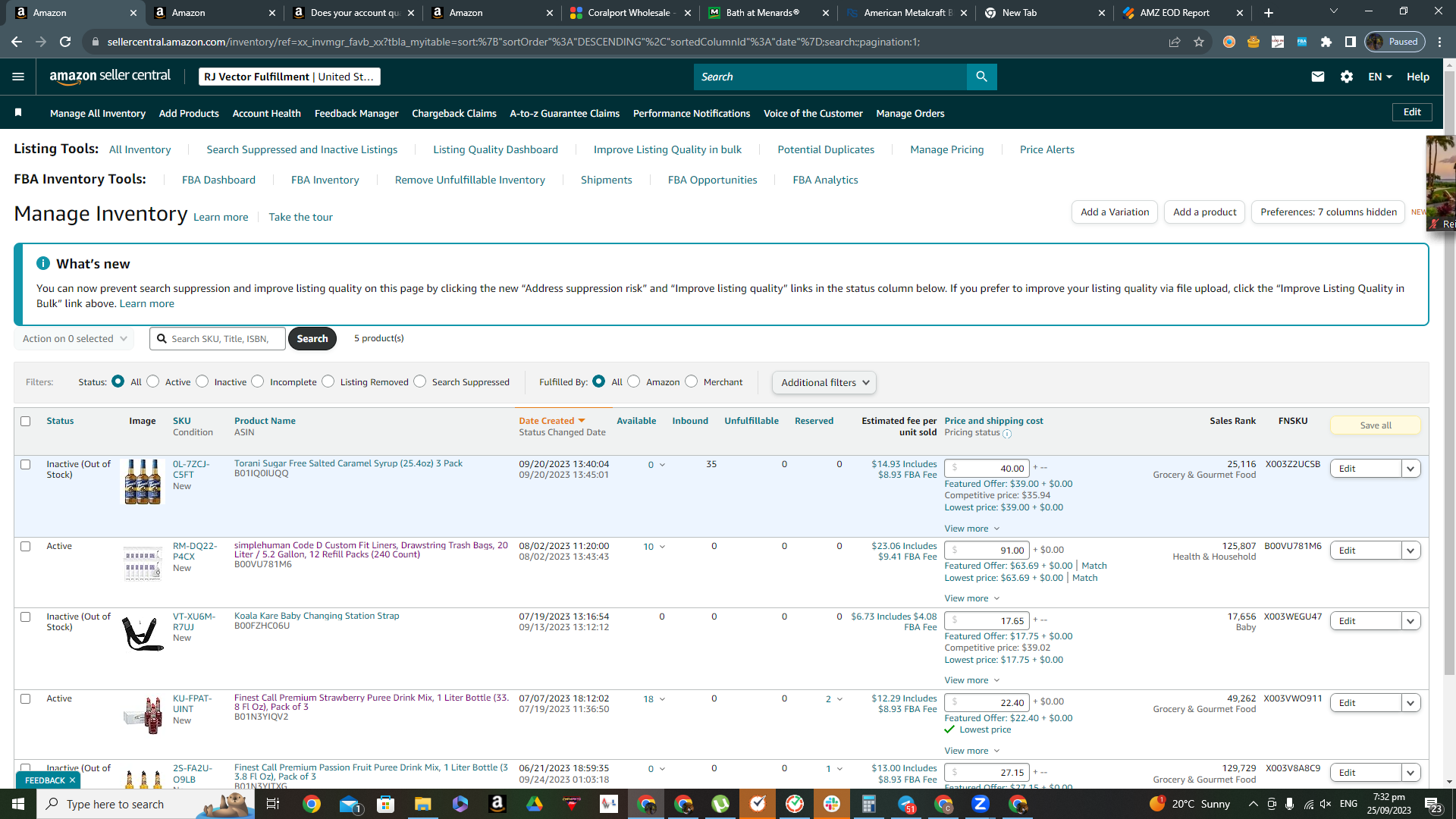Toggle the select-all checkbox in table header
1456x819 pixels.
(26, 421)
